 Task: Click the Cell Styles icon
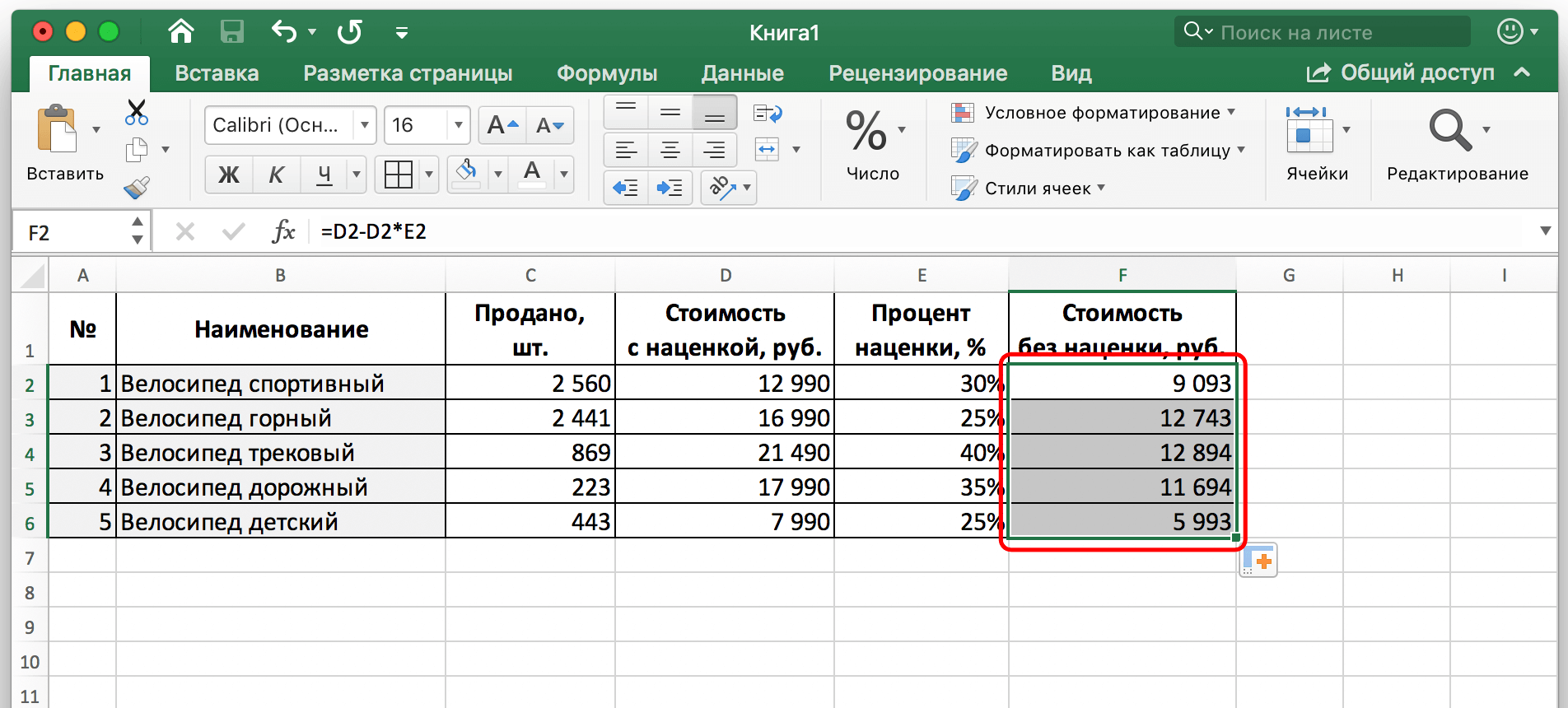tap(964, 189)
